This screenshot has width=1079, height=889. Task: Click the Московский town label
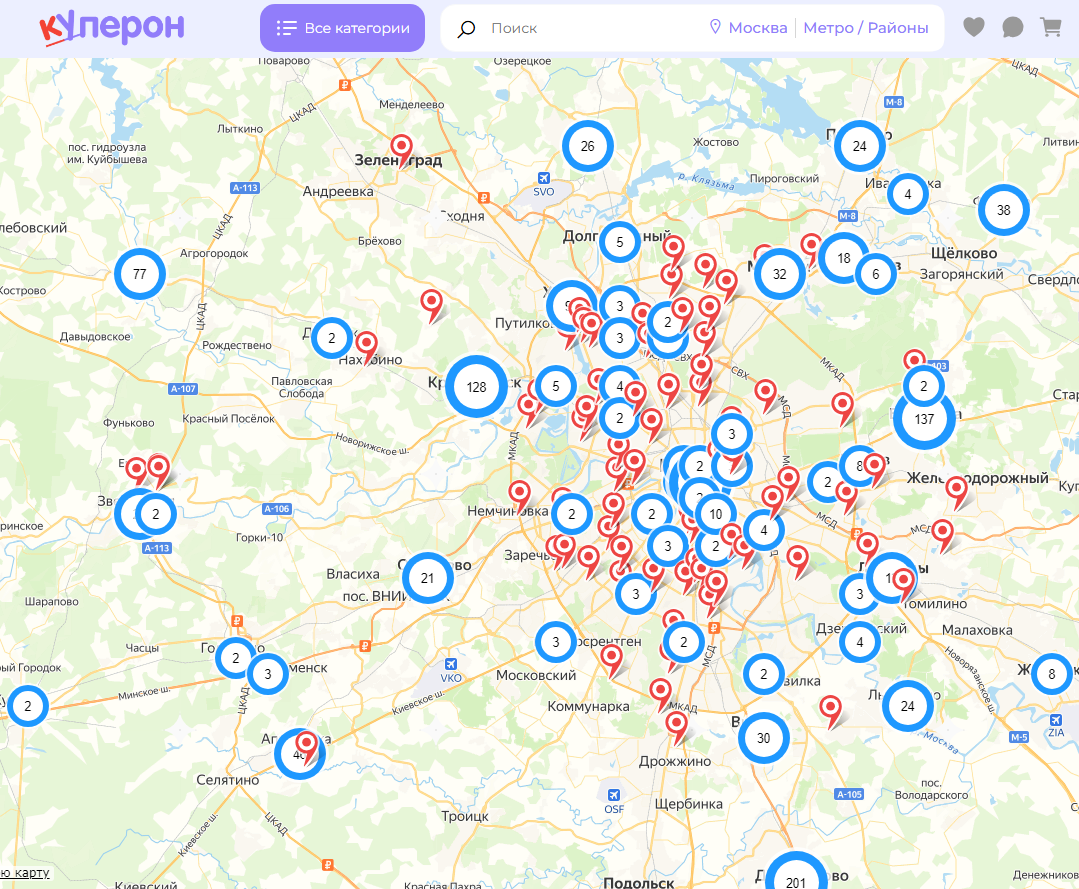[536, 675]
